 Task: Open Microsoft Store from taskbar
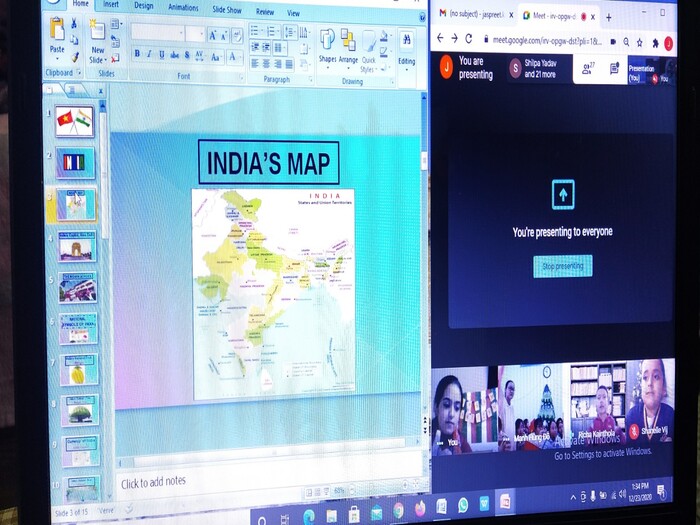coord(354,514)
